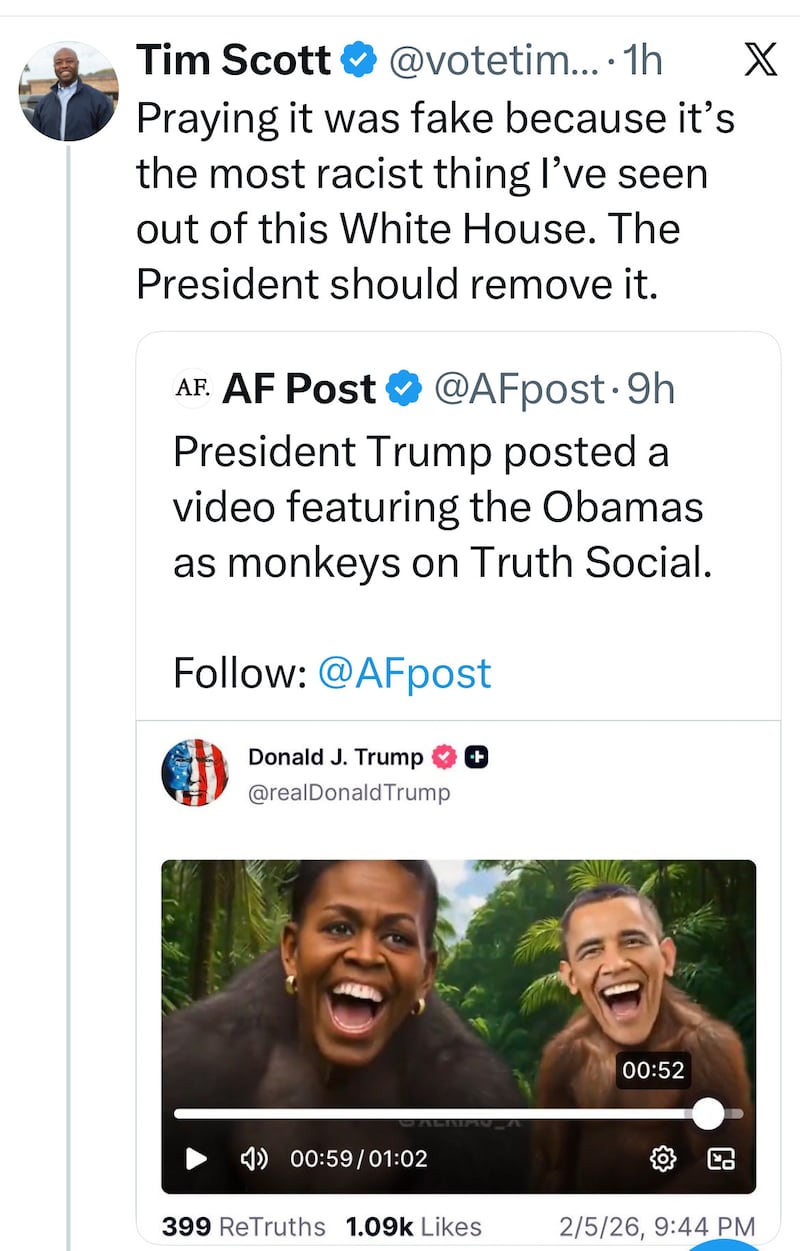
Task: Click the 00:52 timestamp overlay on video
Action: point(655,1070)
